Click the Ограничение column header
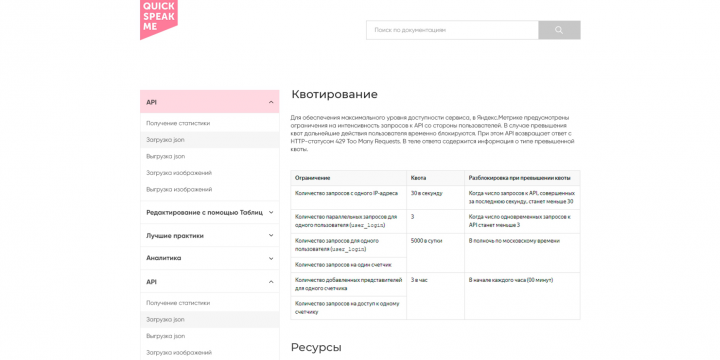The height and width of the screenshot is (360, 720). (x=349, y=178)
